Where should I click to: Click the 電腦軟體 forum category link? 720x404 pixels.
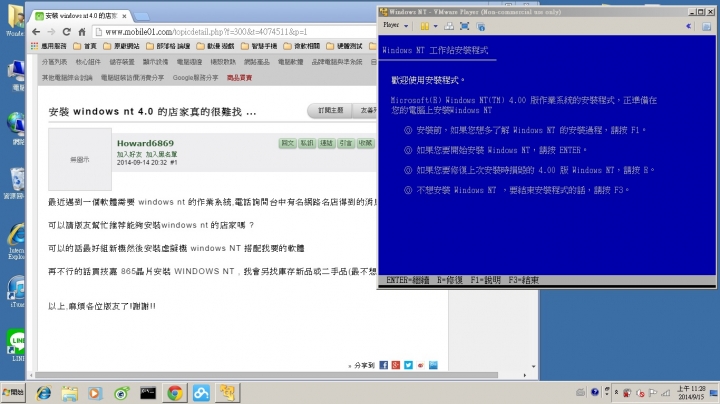point(290,62)
